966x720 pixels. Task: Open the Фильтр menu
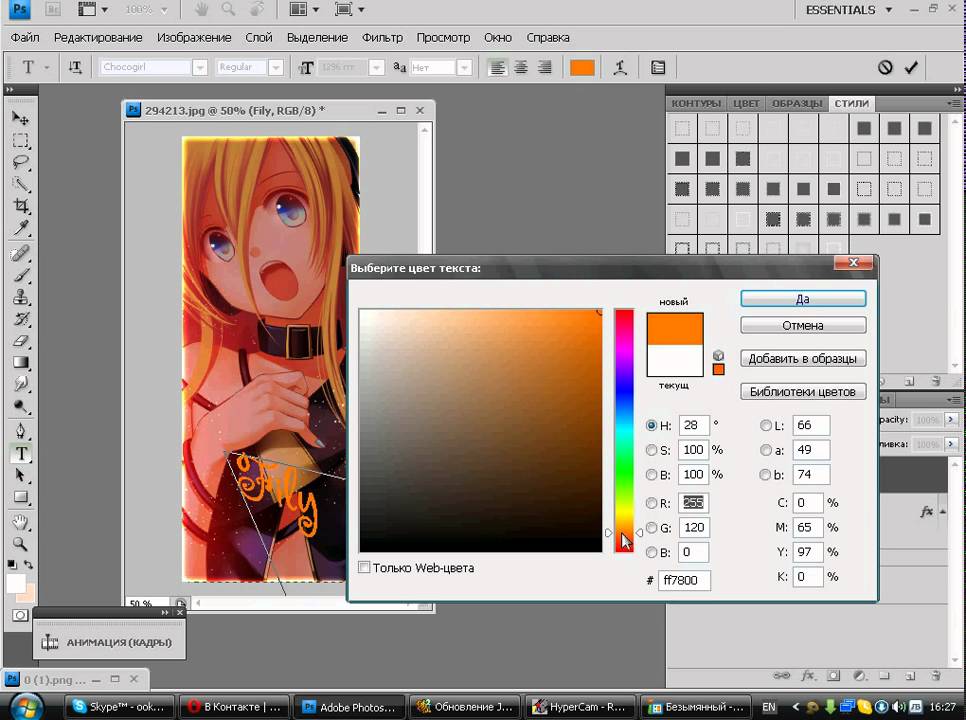[x=382, y=38]
